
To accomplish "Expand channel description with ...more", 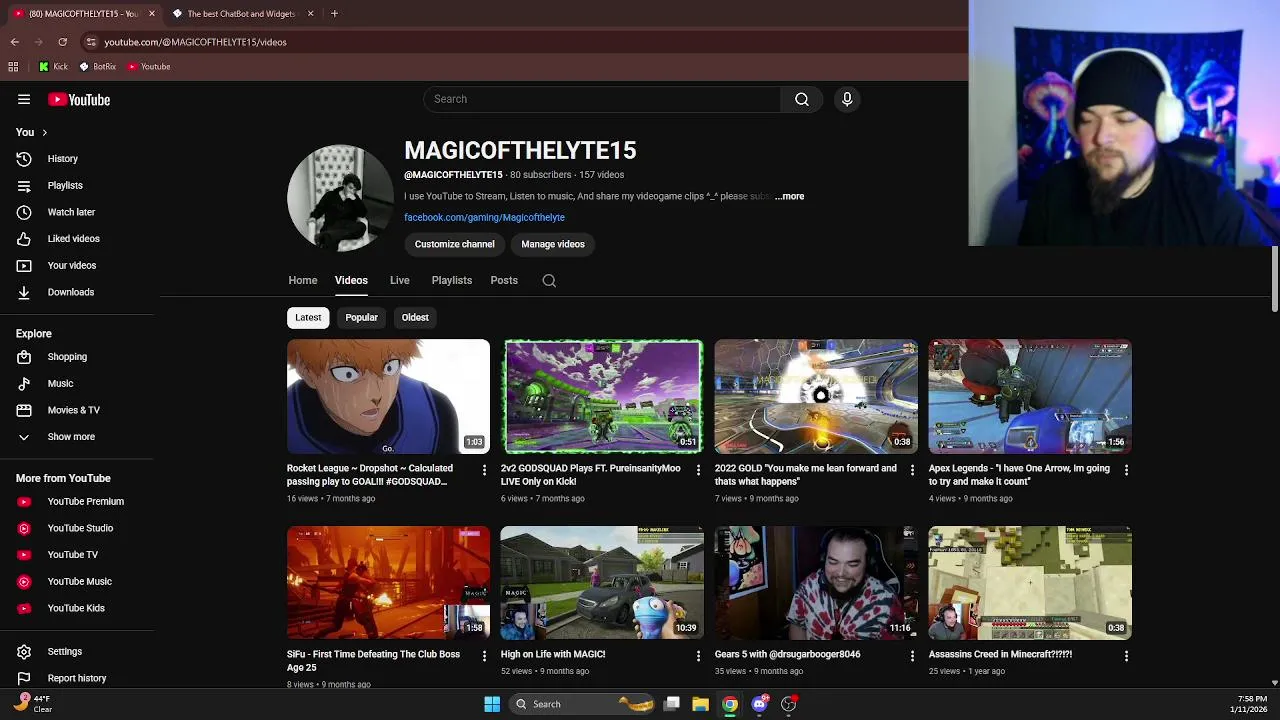I will coord(790,196).
